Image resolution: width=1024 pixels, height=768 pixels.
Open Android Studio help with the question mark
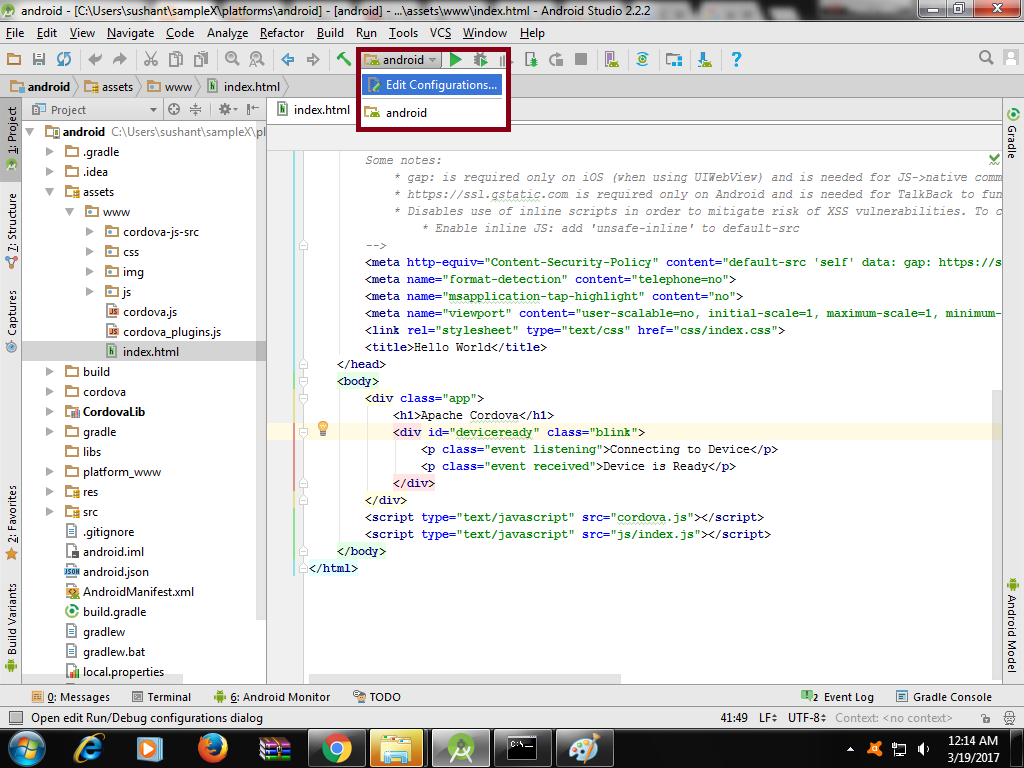[x=735, y=59]
